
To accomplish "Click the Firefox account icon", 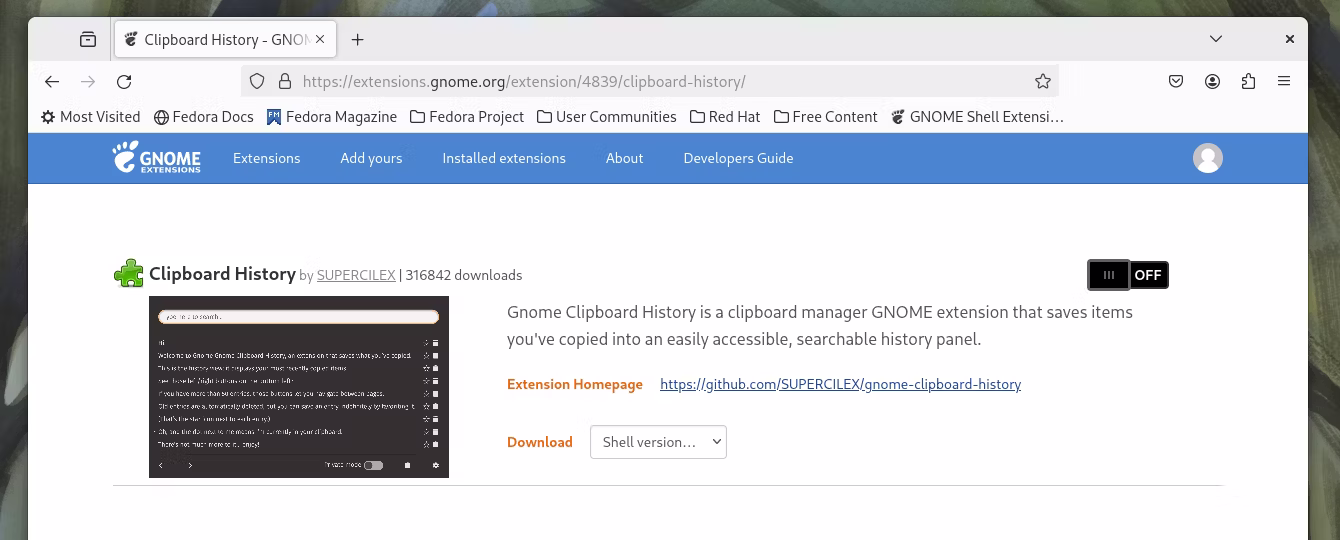I will coord(1212,82).
